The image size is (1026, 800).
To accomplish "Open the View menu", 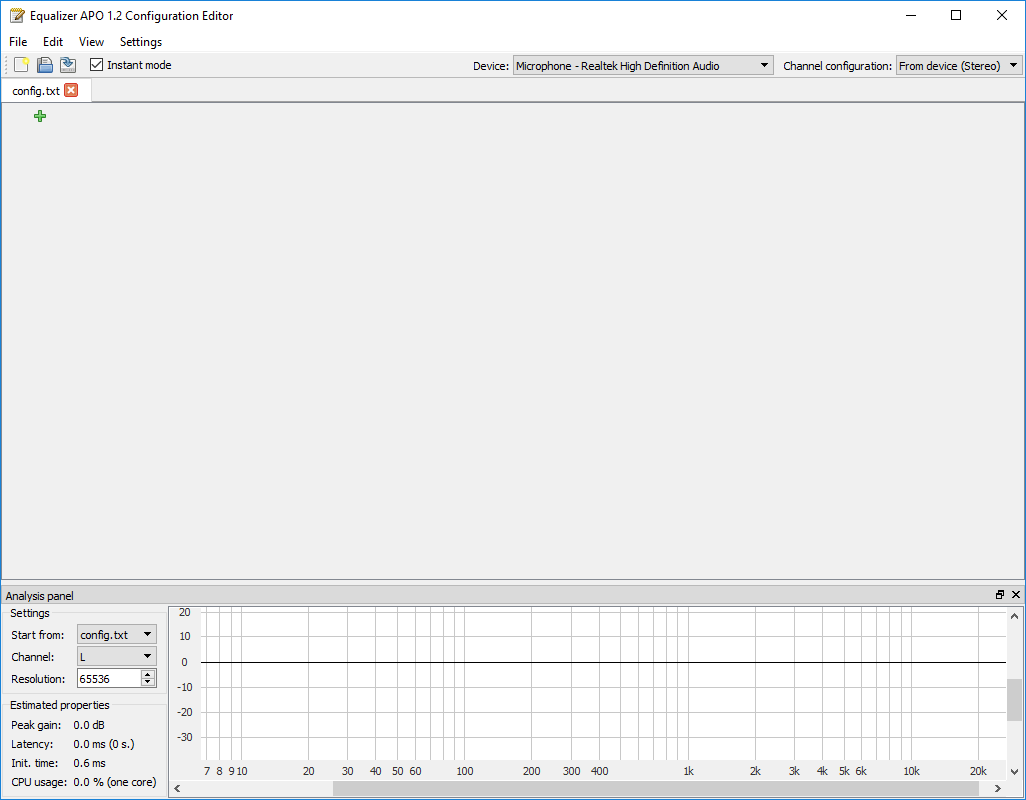I will click(x=92, y=42).
